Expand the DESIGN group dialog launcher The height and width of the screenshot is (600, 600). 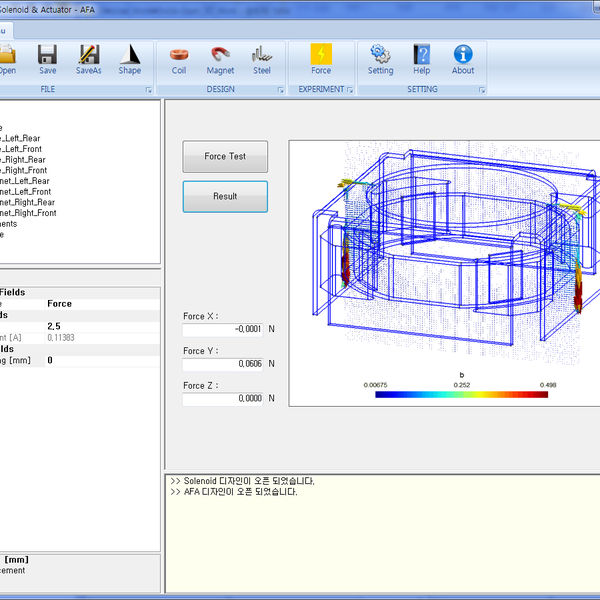click(280, 90)
